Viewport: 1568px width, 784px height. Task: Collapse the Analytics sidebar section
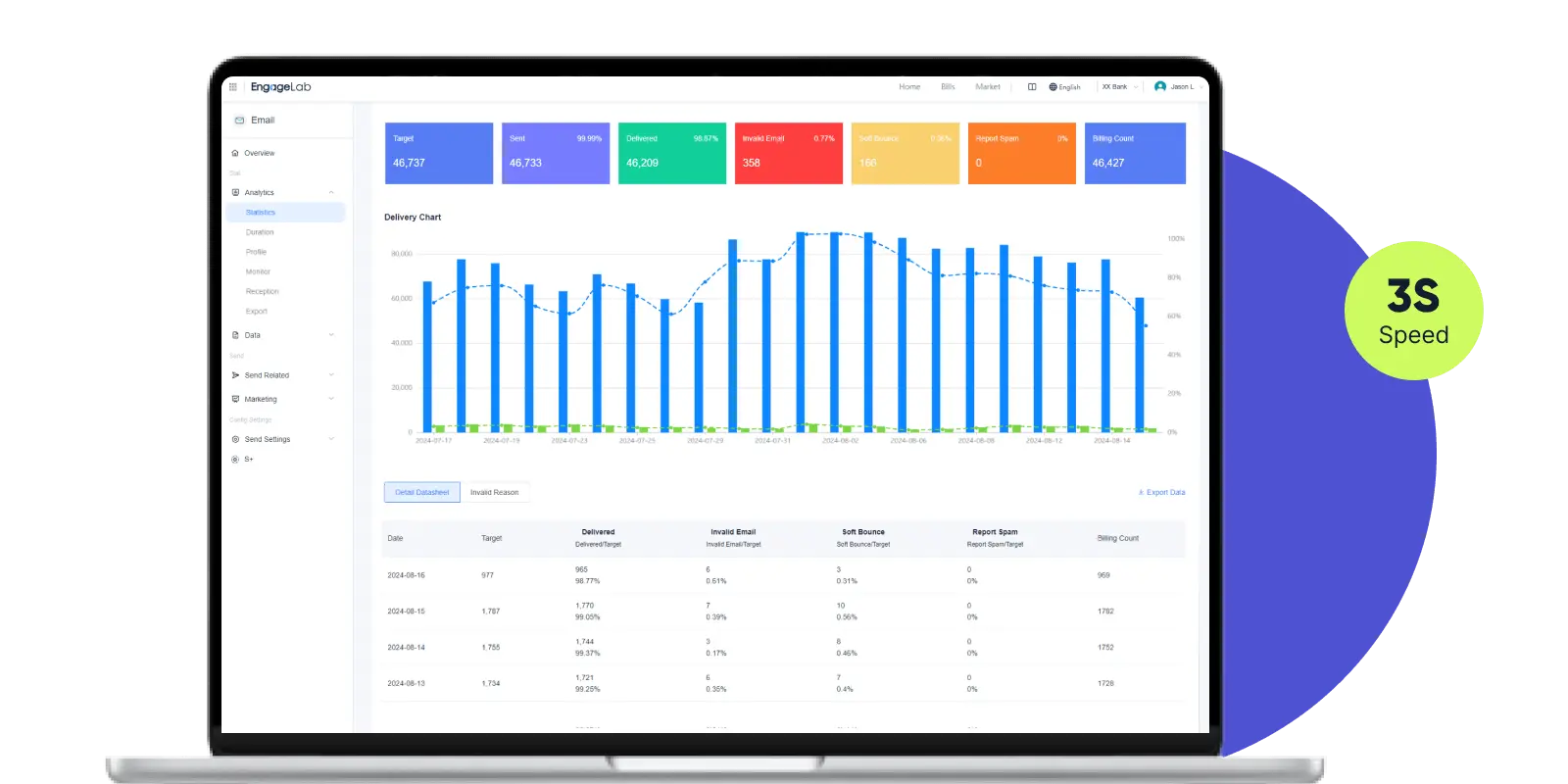[331, 193]
